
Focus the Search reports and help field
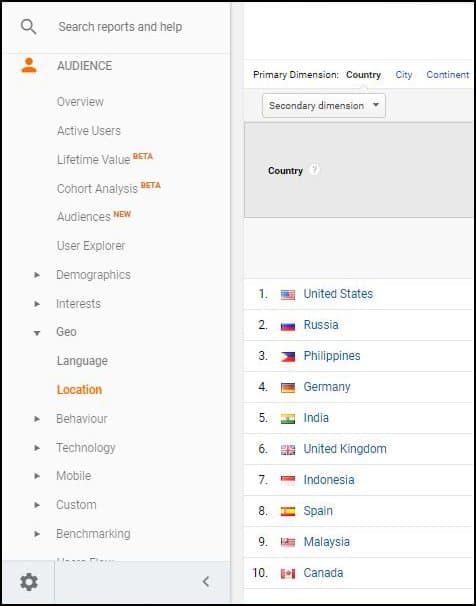[120, 27]
